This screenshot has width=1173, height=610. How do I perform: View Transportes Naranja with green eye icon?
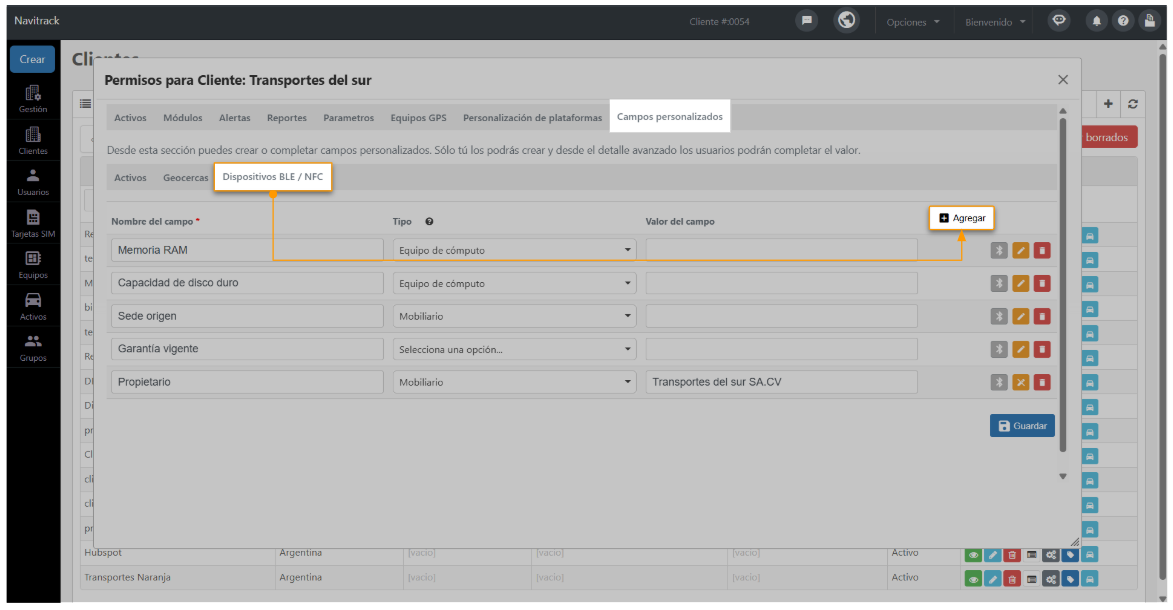point(973,579)
